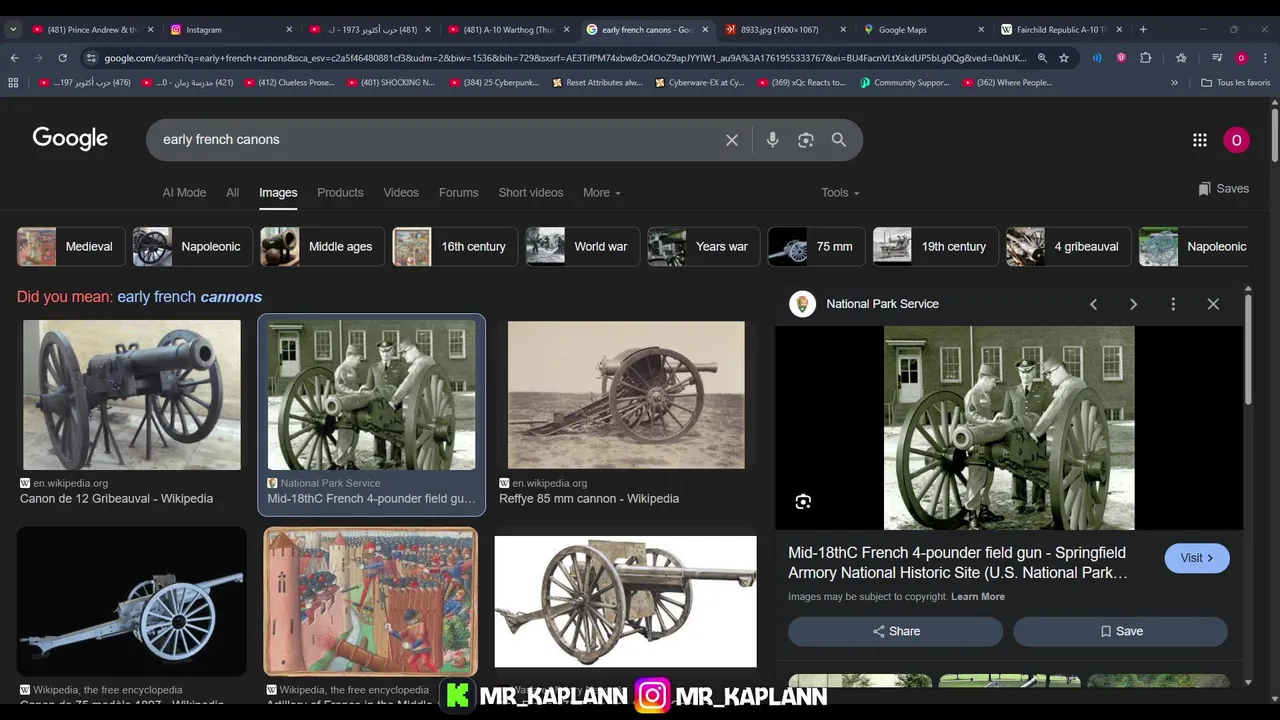Open the Cyberware-EX bookmark
This screenshot has height=720, width=1280.
click(x=700, y=83)
